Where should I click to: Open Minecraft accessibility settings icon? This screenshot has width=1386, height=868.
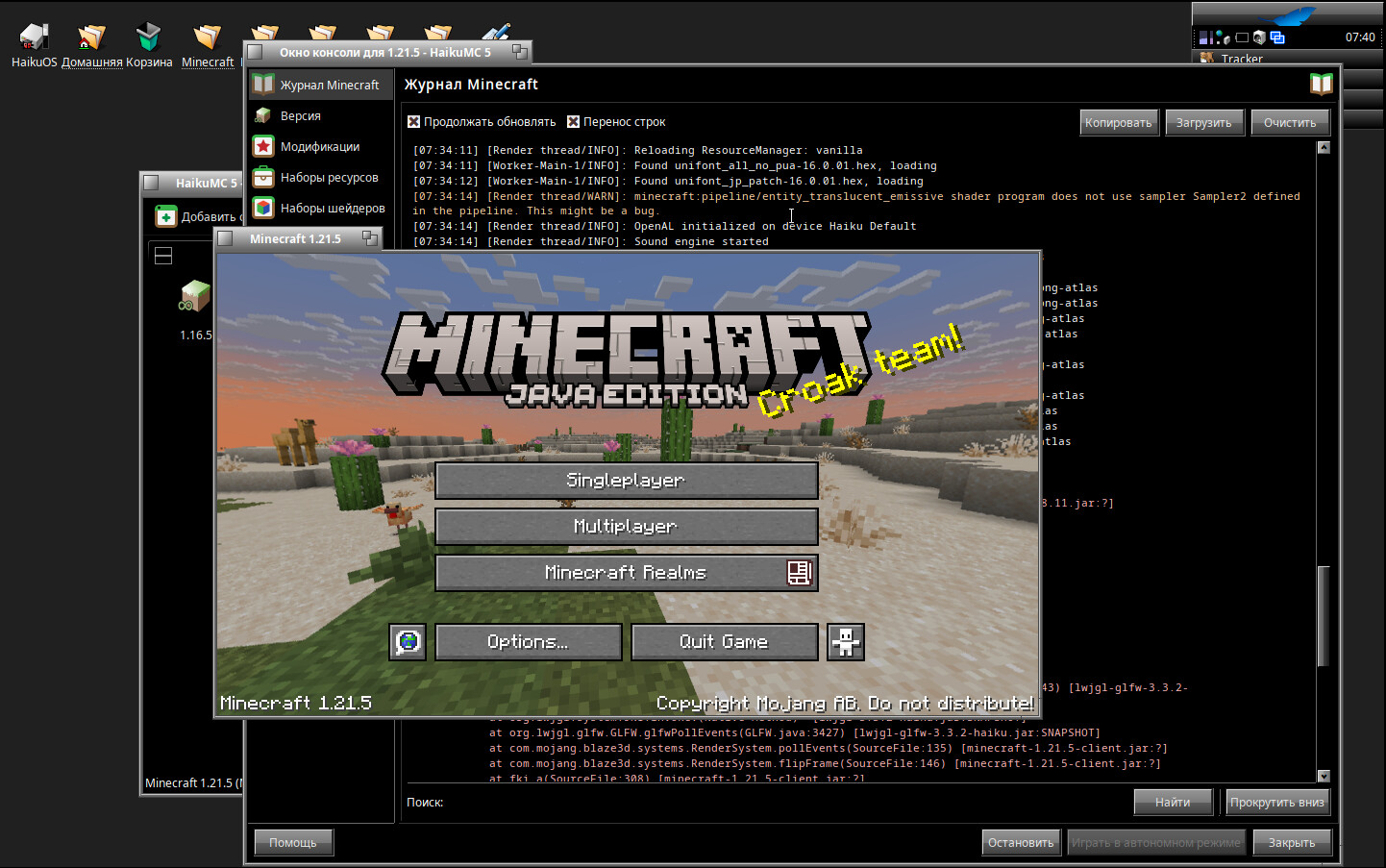tap(846, 641)
